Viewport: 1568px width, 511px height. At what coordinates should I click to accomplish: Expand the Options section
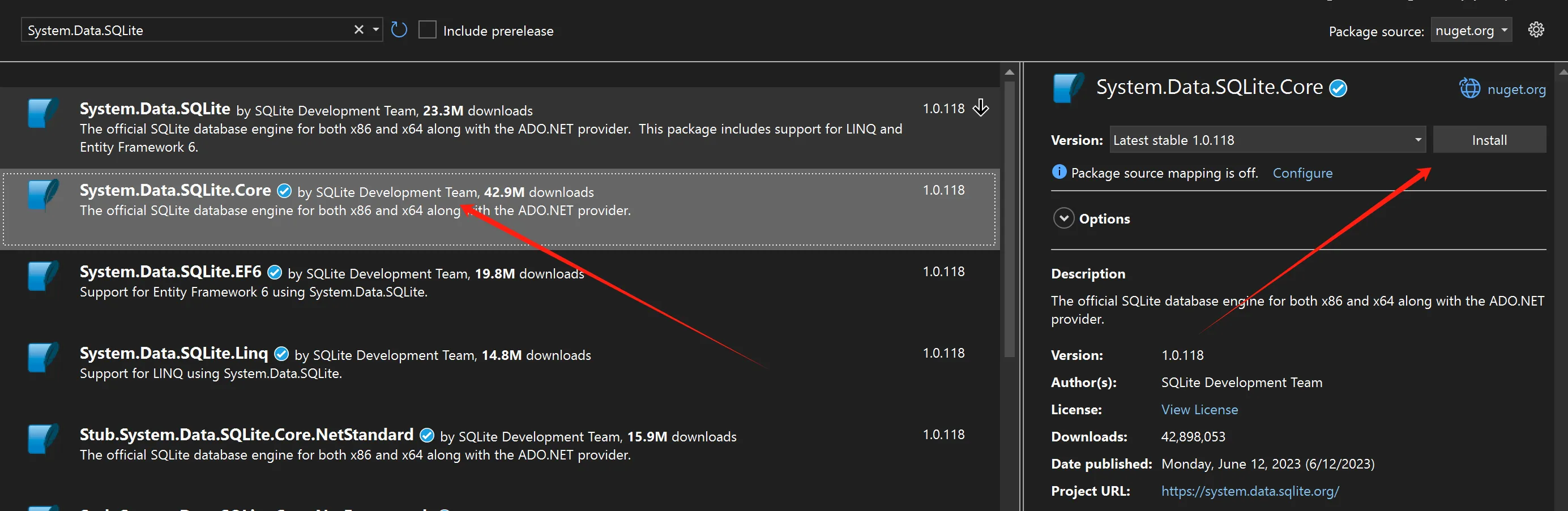click(x=1063, y=218)
